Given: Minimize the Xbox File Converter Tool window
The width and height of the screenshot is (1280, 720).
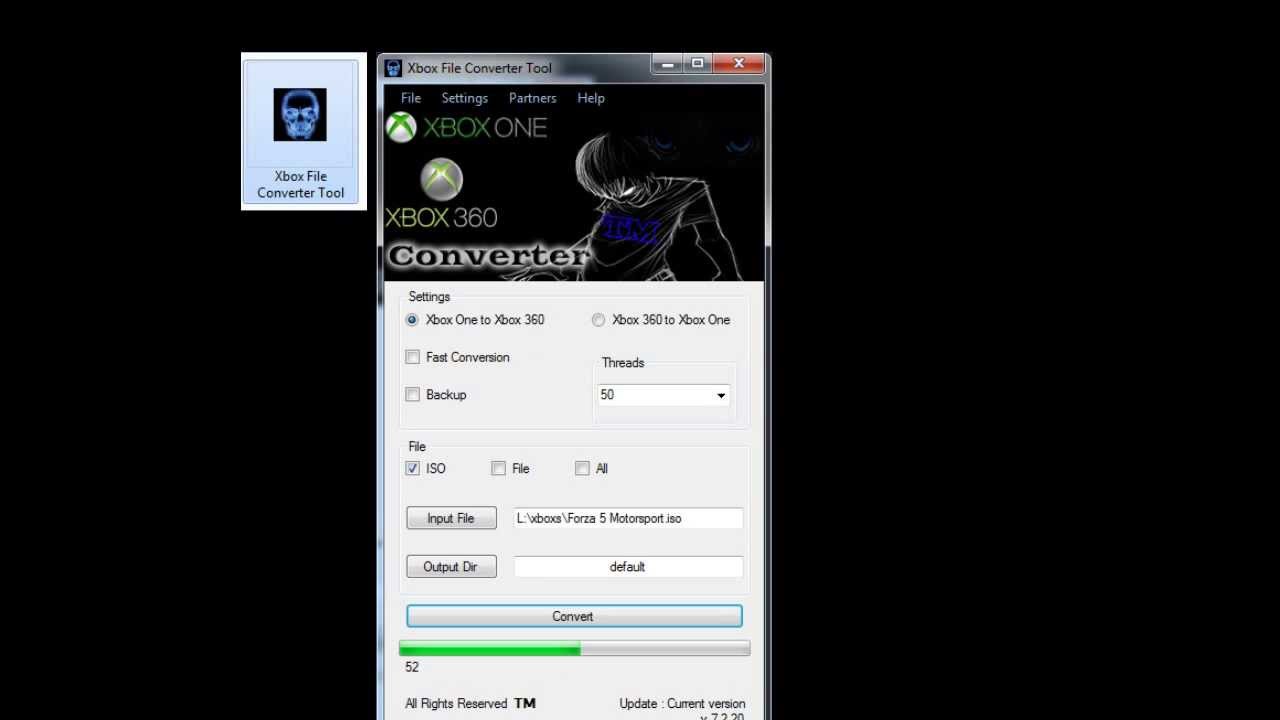Looking at the screenshot, I should [x=668, y=65].
